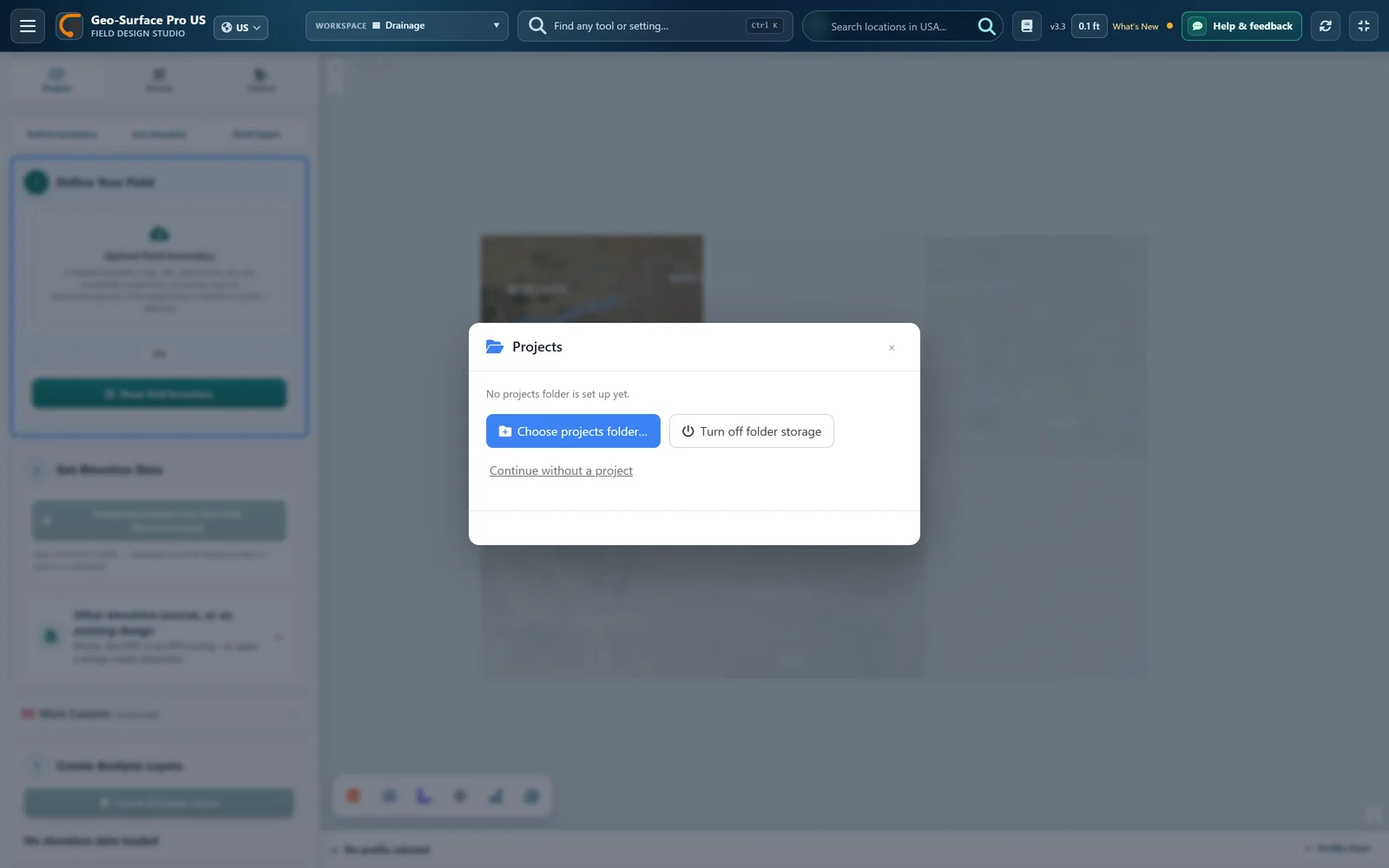Open the hamburger main menu
Viewport: 1389px width, 868px height.
point(28,26)
